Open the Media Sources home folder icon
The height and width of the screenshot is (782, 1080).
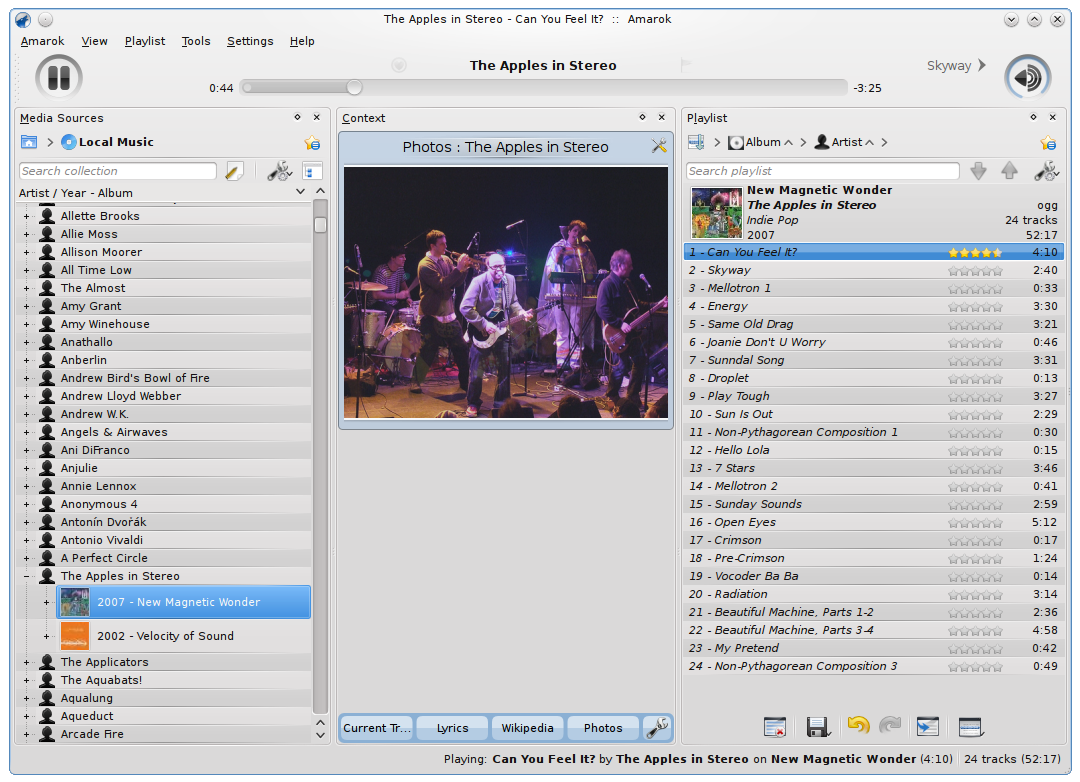coord(29,142)
